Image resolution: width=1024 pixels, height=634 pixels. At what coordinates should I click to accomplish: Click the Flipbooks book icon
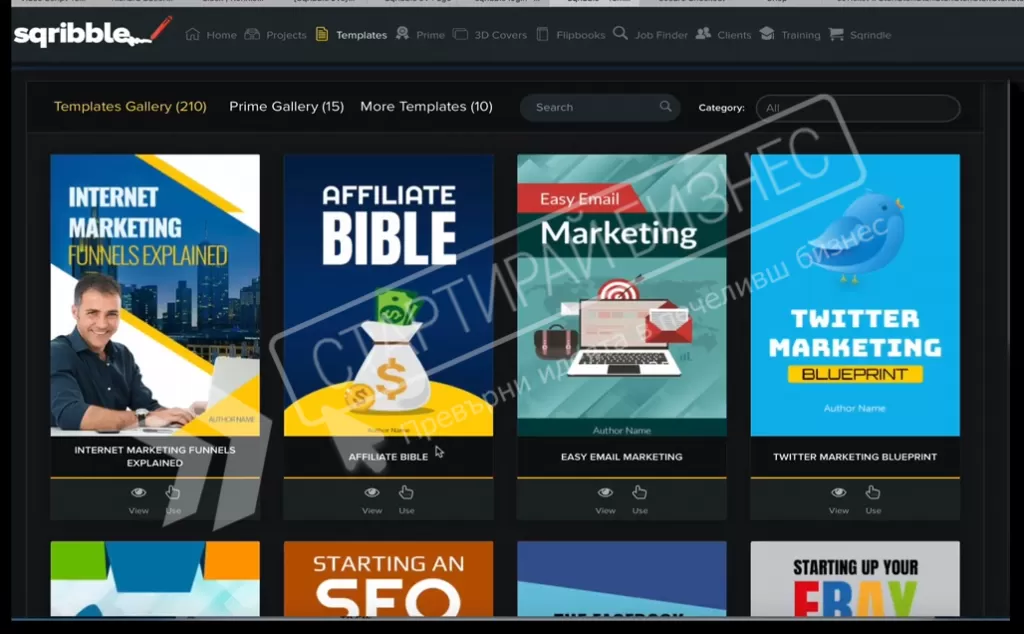click(x=542, y=34)
